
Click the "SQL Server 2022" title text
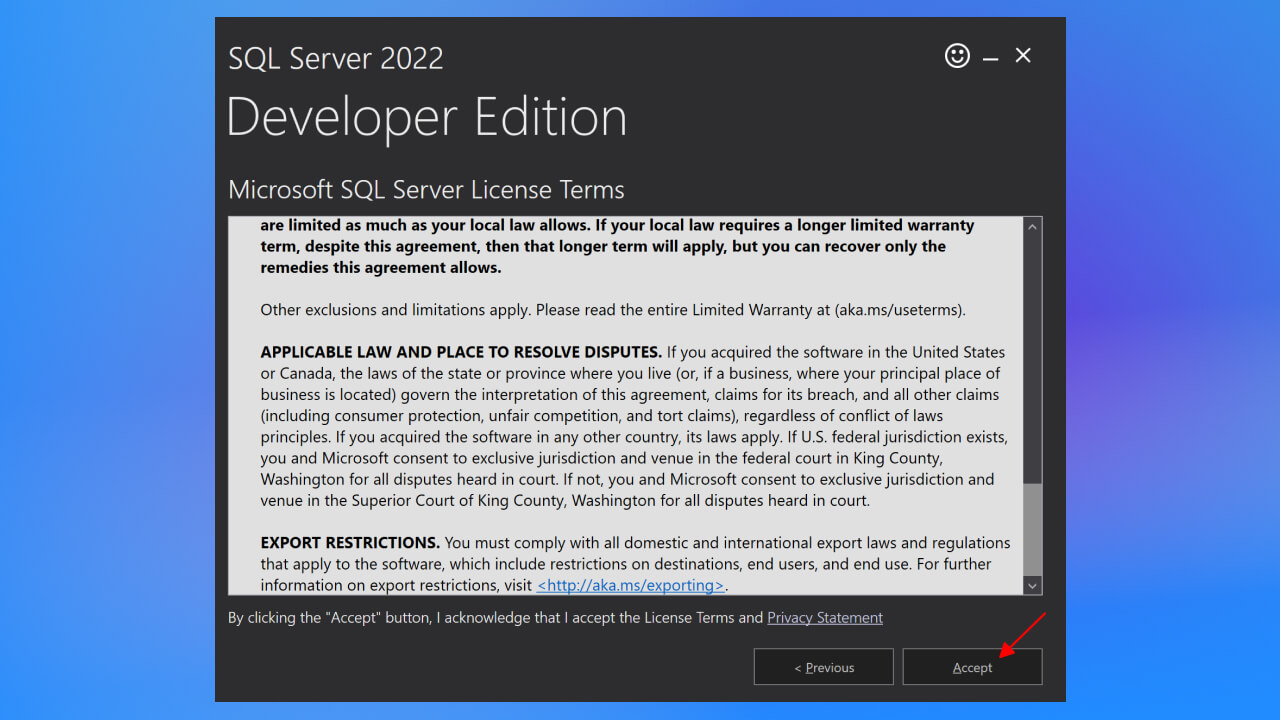[336, 58]
